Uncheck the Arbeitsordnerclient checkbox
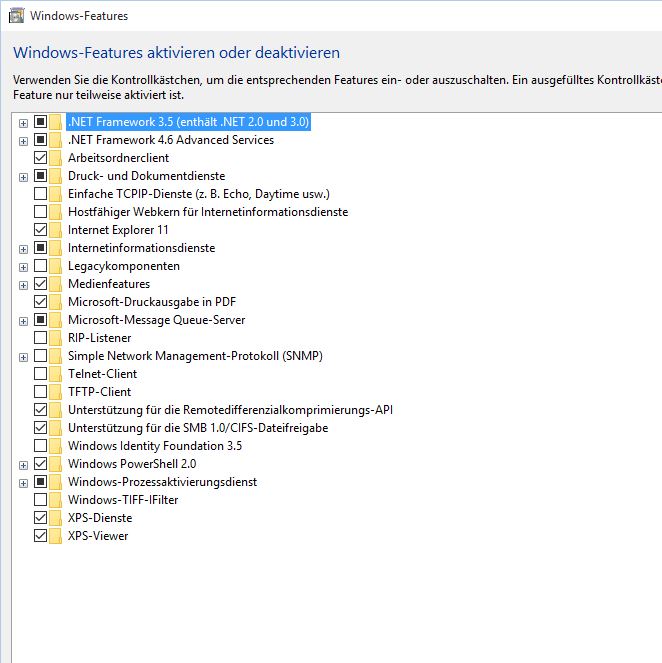The height and width of the screenshot is (663, 662). (41, 158)
